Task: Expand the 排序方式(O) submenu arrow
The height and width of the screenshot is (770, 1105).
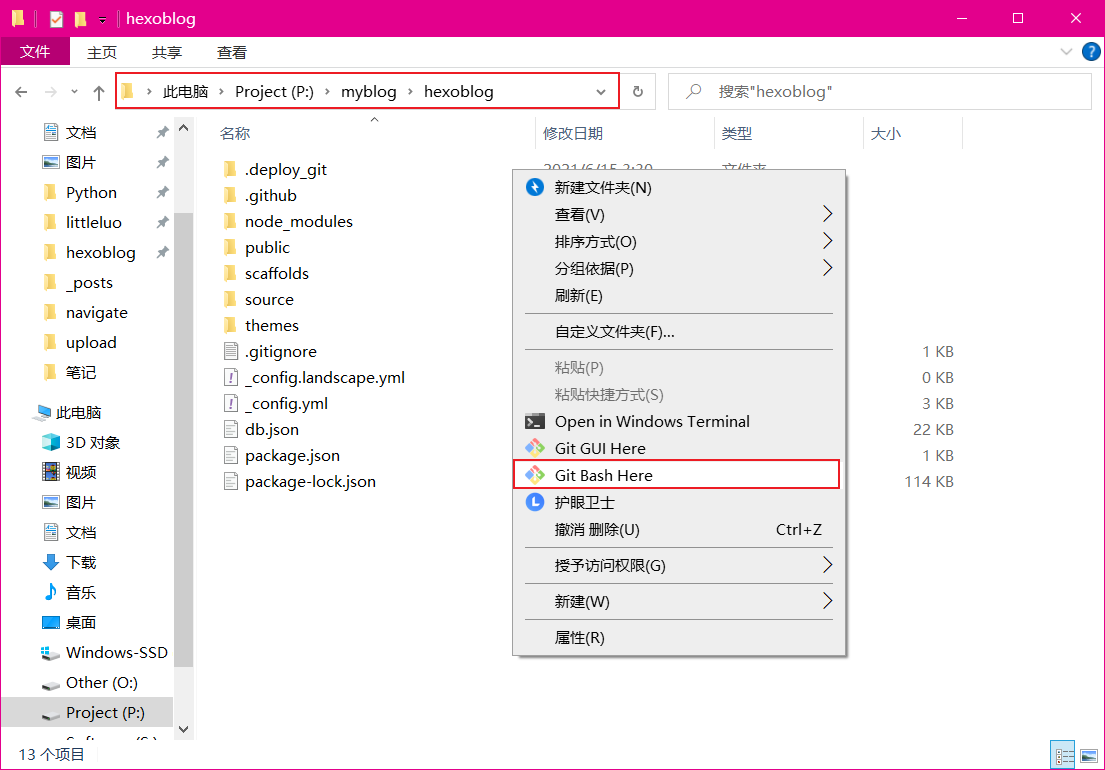Action: click(x=827, y=241)
